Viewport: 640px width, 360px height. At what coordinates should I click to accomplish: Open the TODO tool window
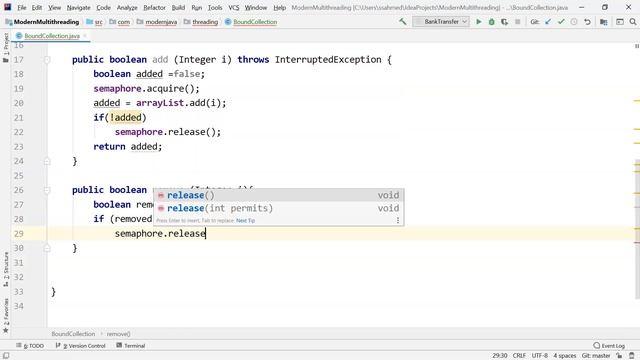30,346
